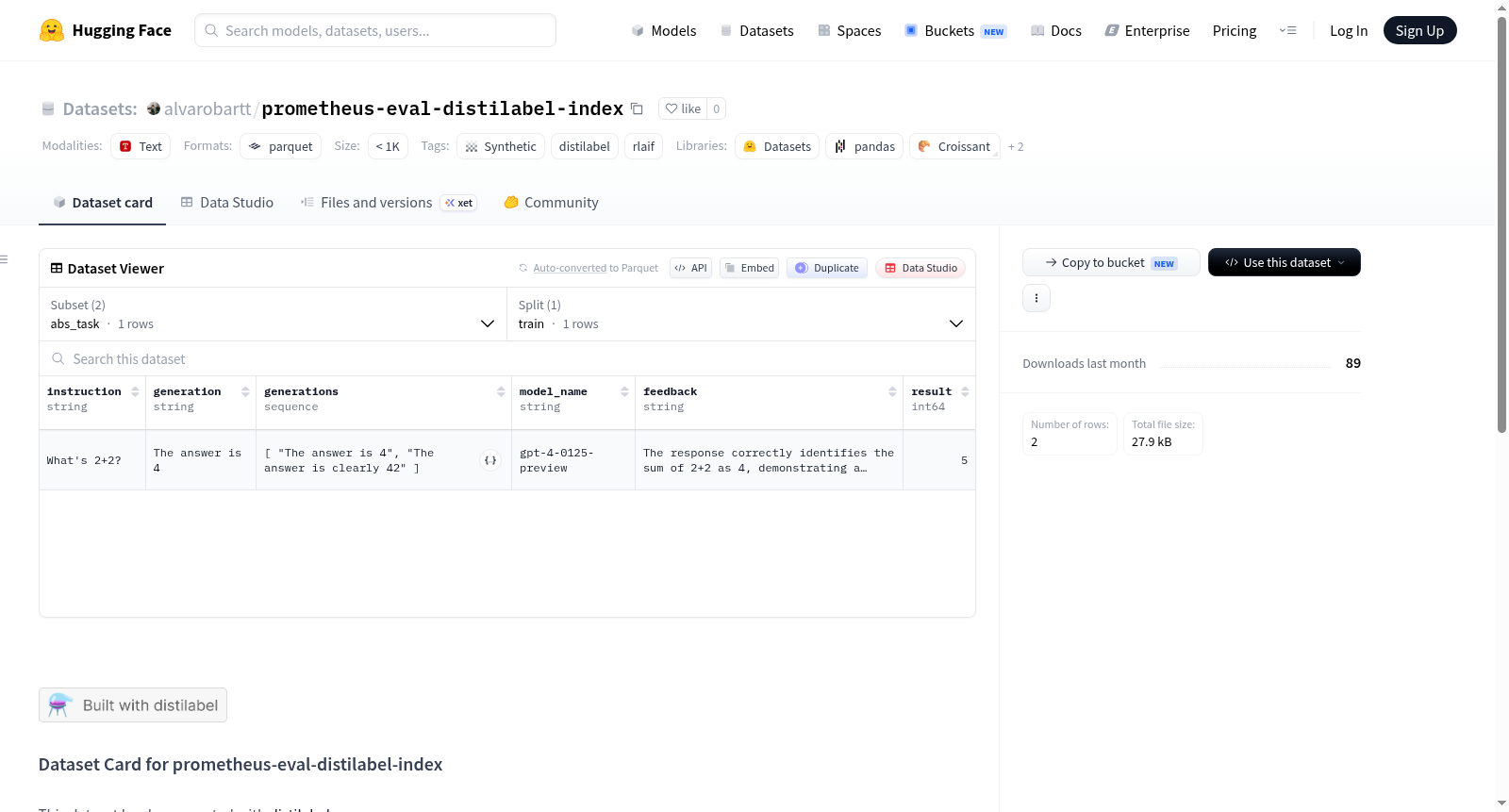Screen dimensions: 1509x812
Task: Click the Copy to bucket button
Action: [1111, 262]
